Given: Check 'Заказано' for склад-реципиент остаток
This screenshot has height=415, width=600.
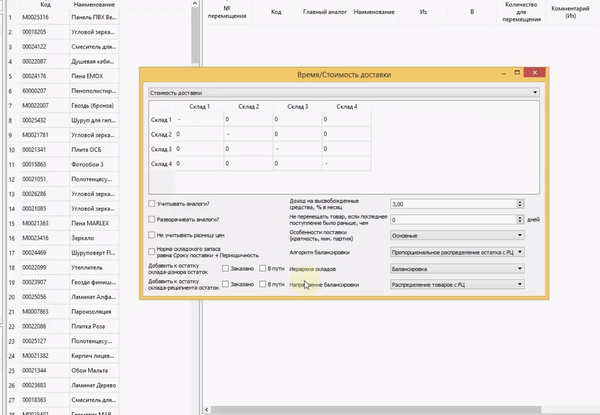Looking at the screenshot, I should pyautogui.click(x=225, y=284).
